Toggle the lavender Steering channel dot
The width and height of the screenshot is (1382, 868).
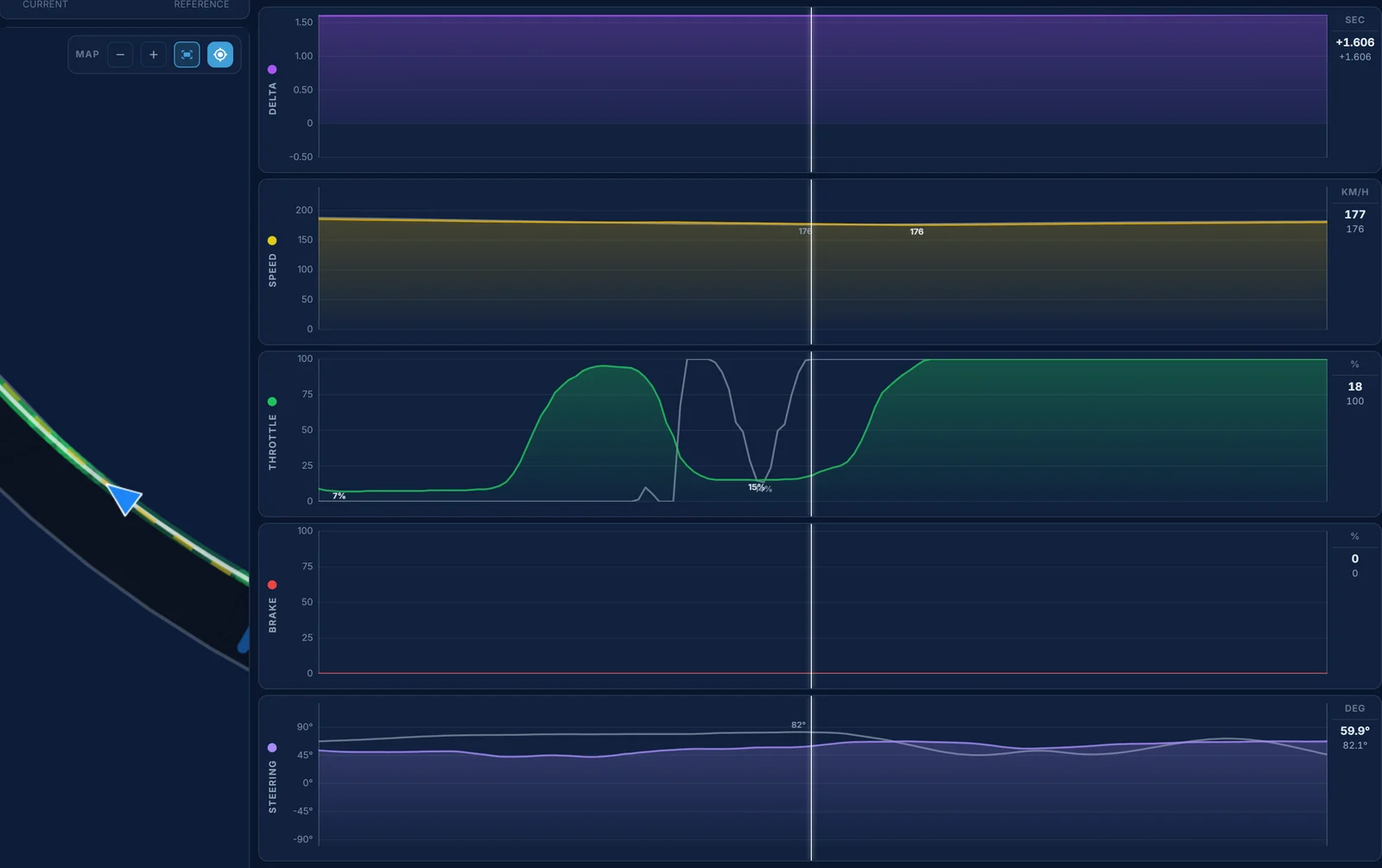click(272, 748)
